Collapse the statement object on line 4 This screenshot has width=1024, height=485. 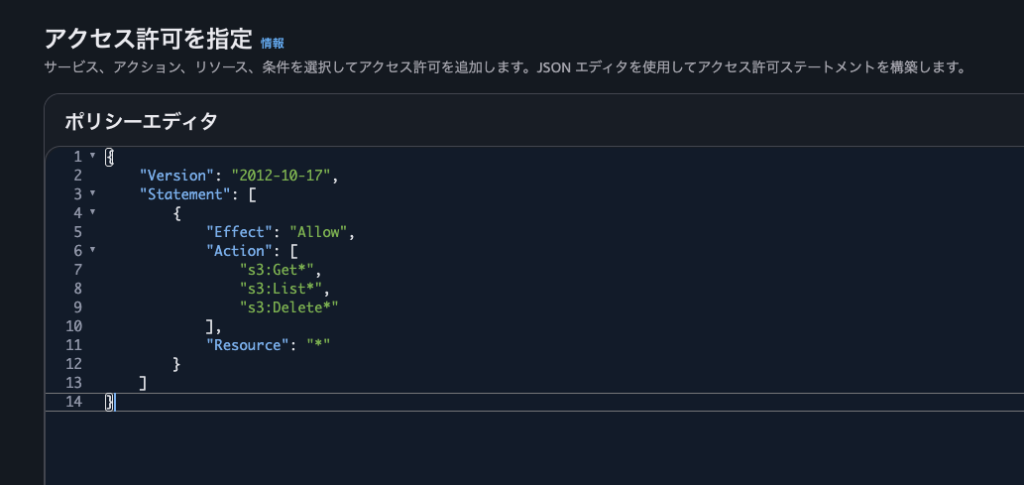tap(93, 212)
